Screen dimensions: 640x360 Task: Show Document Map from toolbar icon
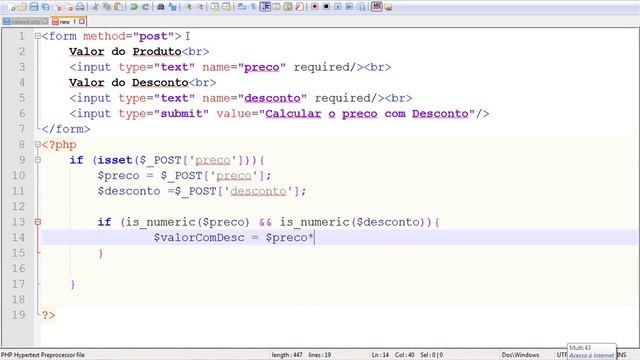coord(288,7)
